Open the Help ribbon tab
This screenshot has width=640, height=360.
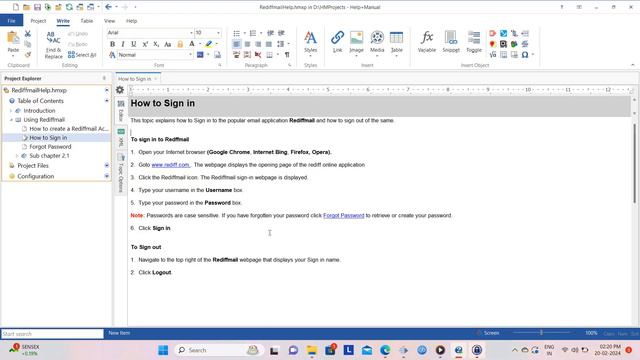131,21
